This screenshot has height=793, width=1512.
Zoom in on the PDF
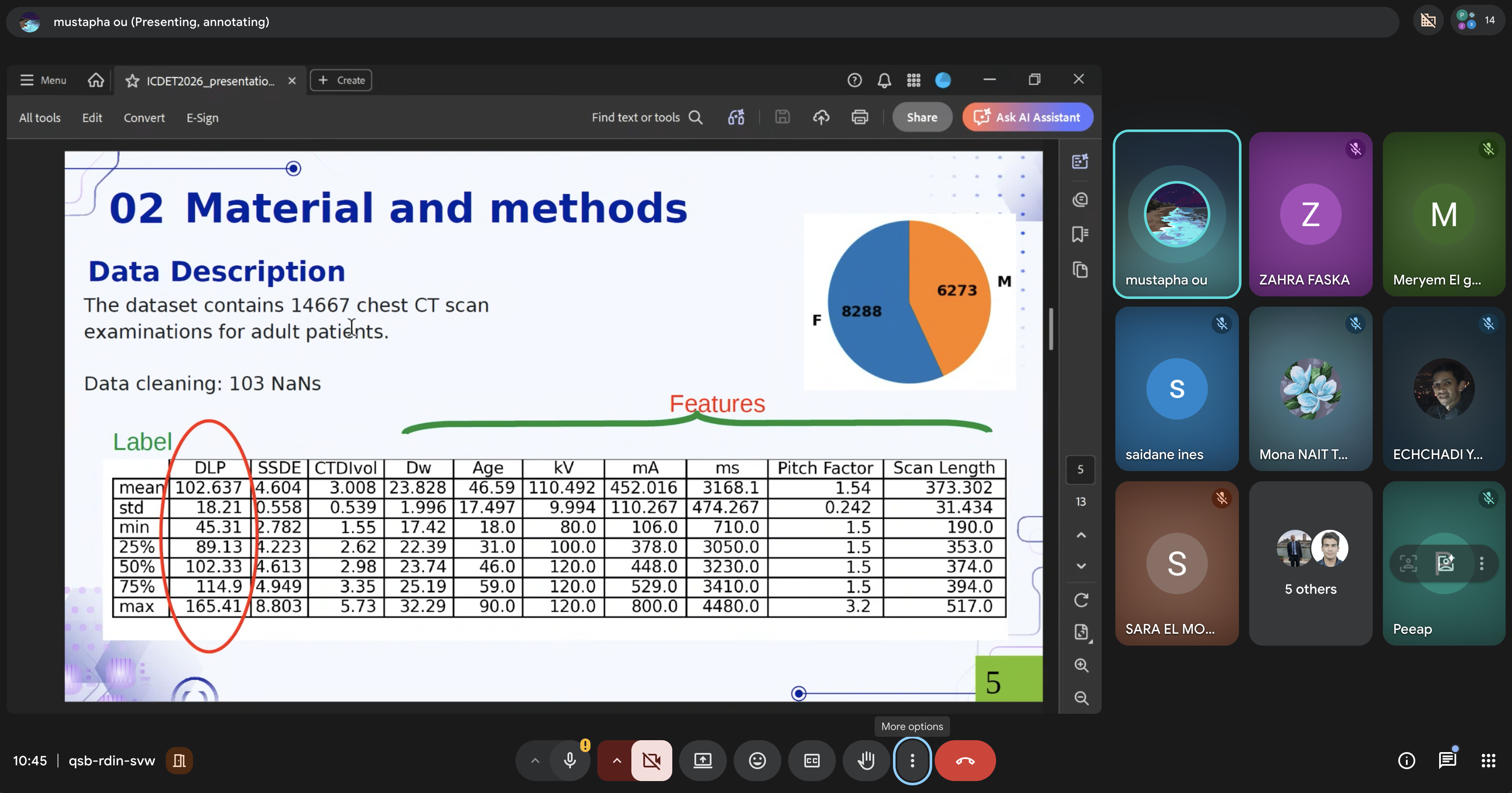[1080, 665]
